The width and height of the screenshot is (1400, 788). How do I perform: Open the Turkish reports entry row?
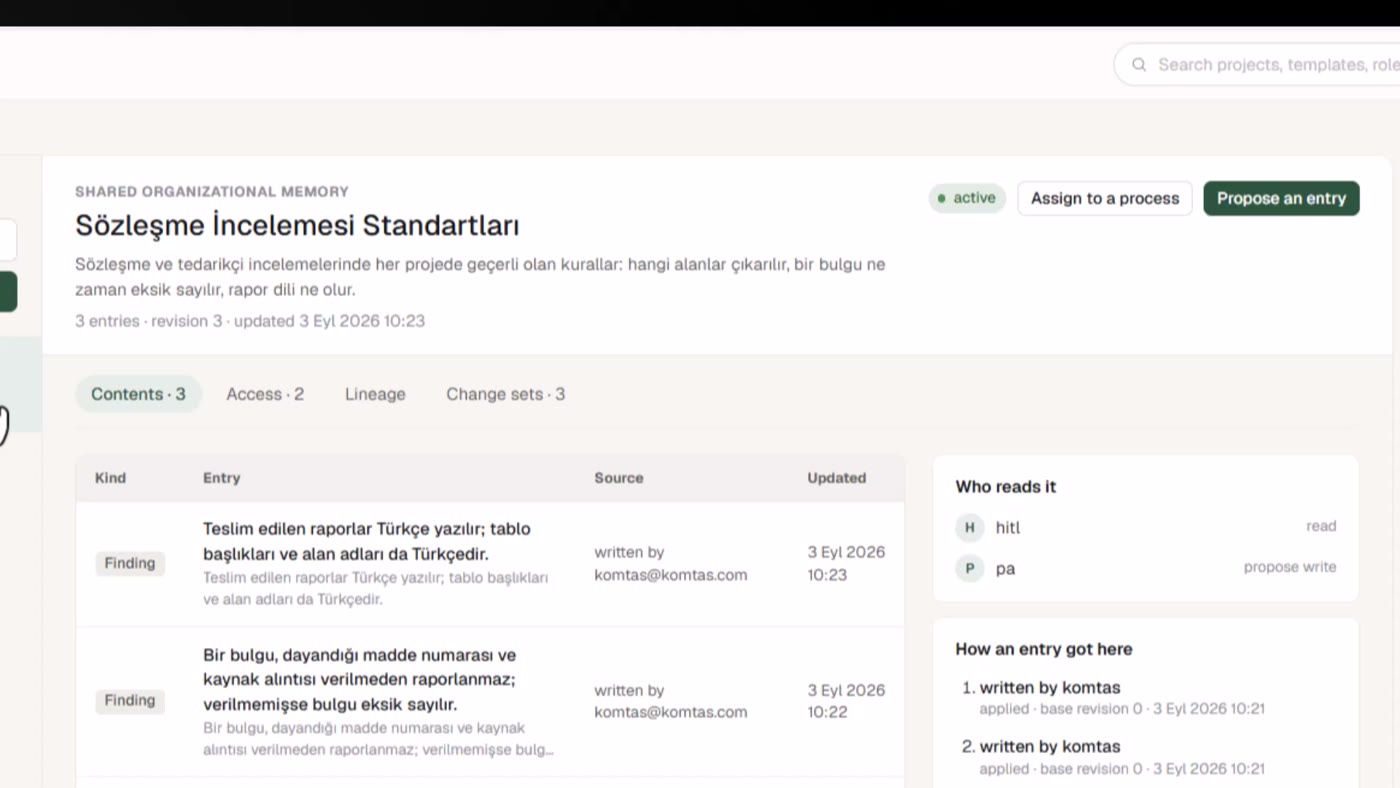(490, 564)
